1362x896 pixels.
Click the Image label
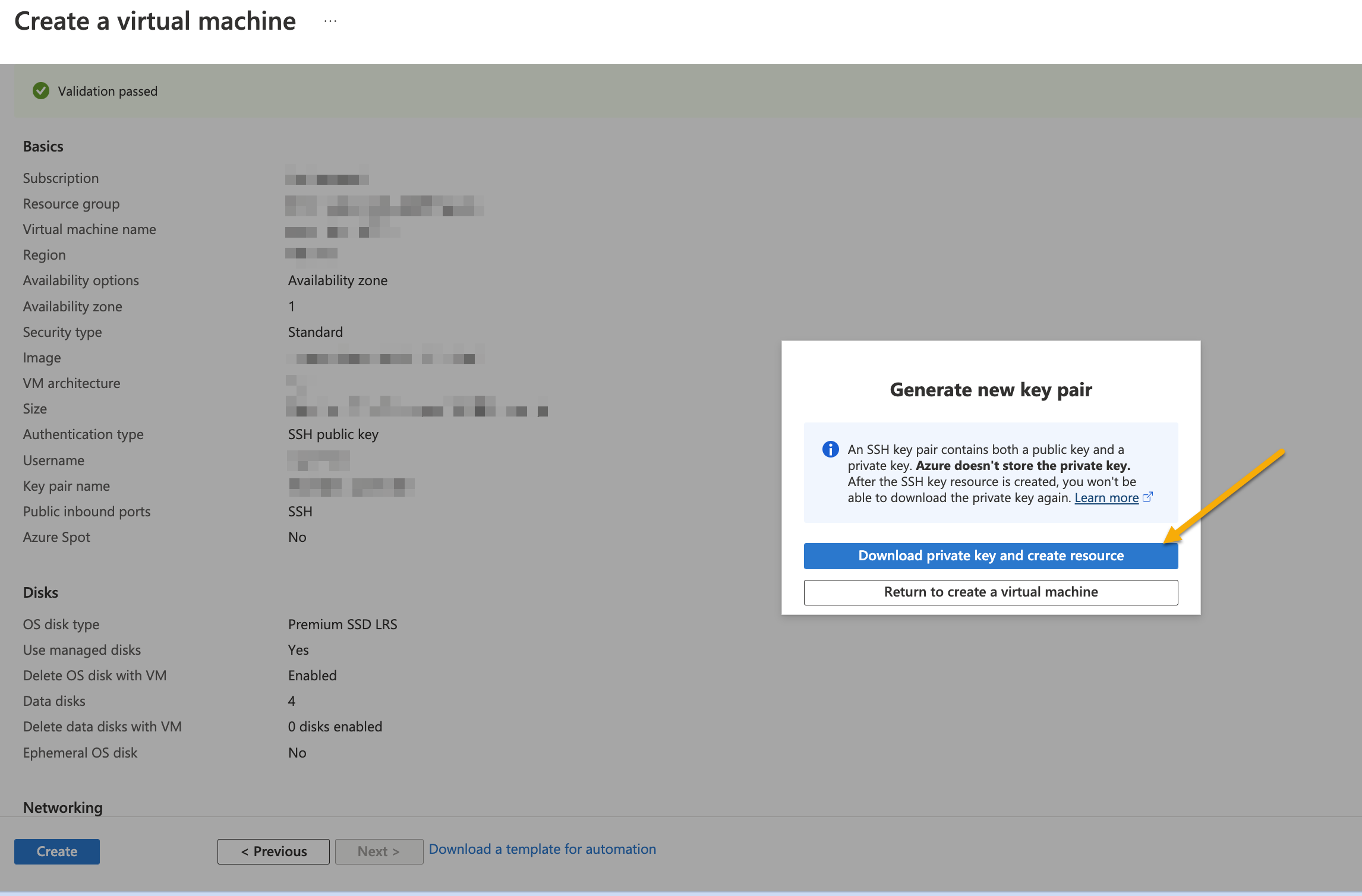pyautogui.click(x=42, y=358)
